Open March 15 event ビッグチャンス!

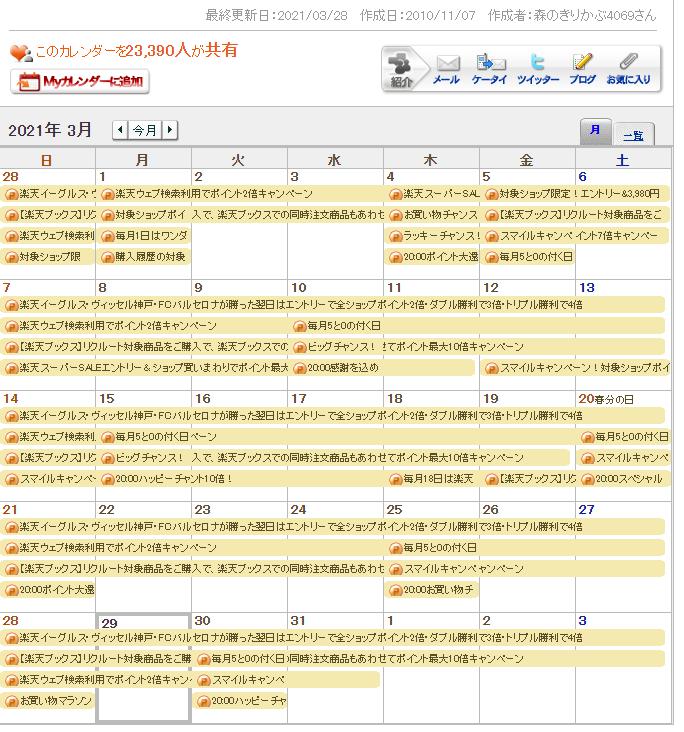(144, 458)
